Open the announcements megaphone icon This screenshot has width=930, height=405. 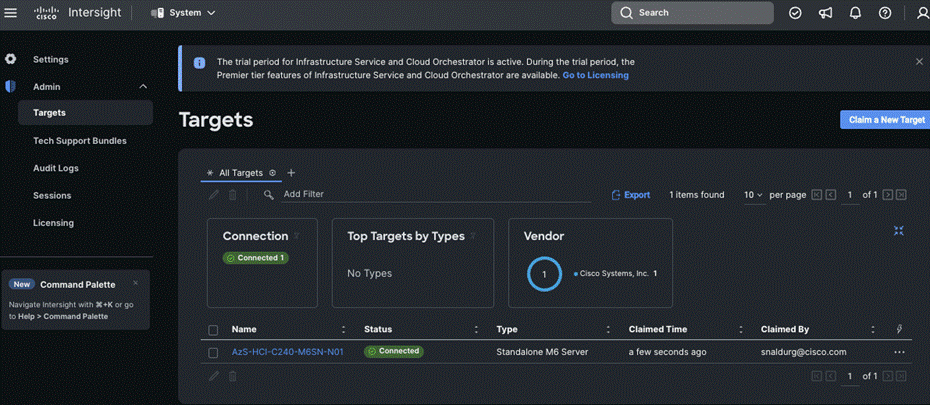click(825, 13)
